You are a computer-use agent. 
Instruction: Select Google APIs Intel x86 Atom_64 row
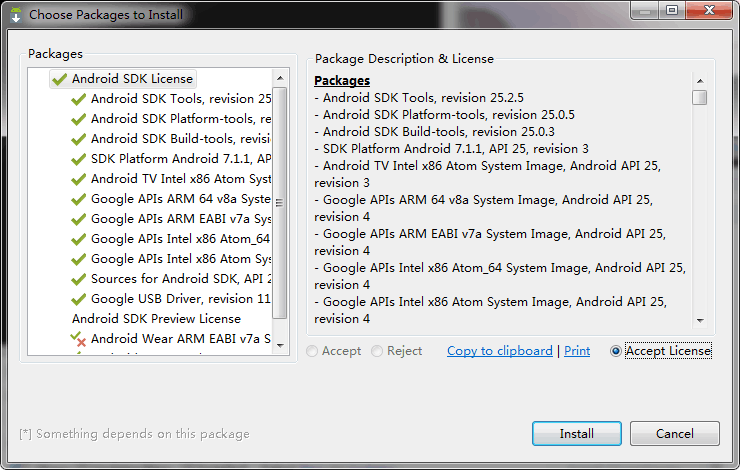[171, 239]
